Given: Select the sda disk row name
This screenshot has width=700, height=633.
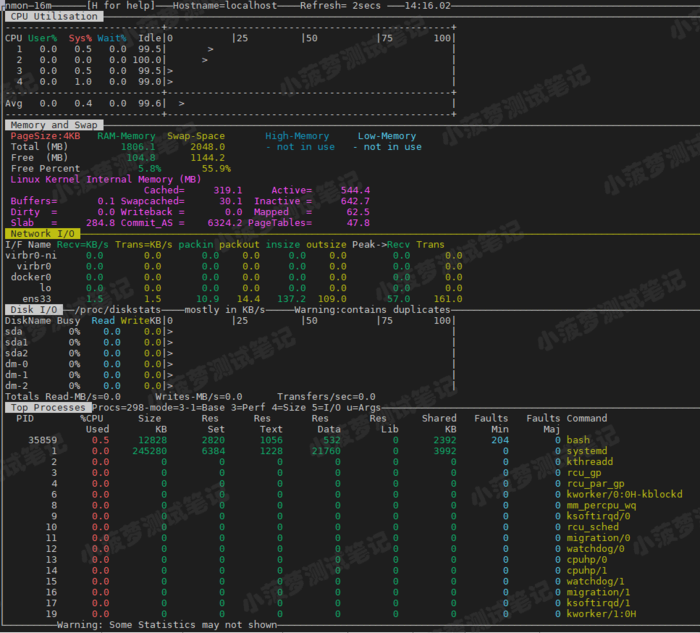Looking at the screenshot, I should click(13, 331).
